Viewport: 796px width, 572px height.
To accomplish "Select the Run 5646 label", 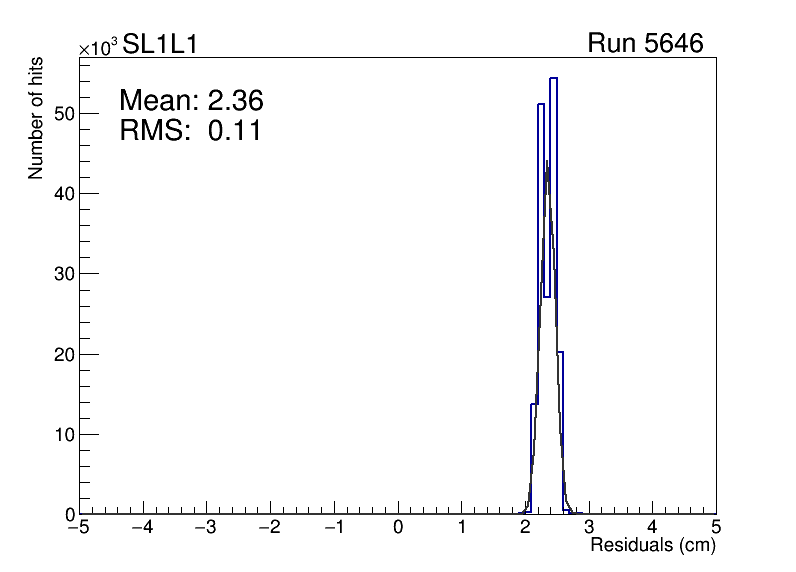I will point(645,44).
